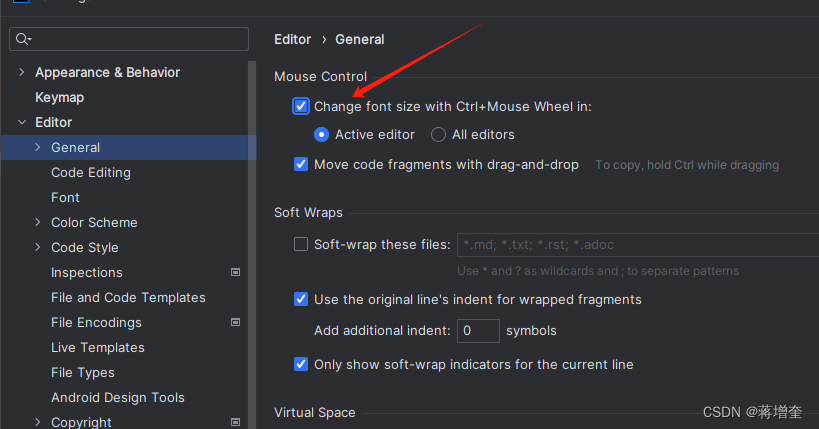
Task: Toggle Change font size with Ctrl+Mouse Wheel
Action: click(x=301, y=107)
